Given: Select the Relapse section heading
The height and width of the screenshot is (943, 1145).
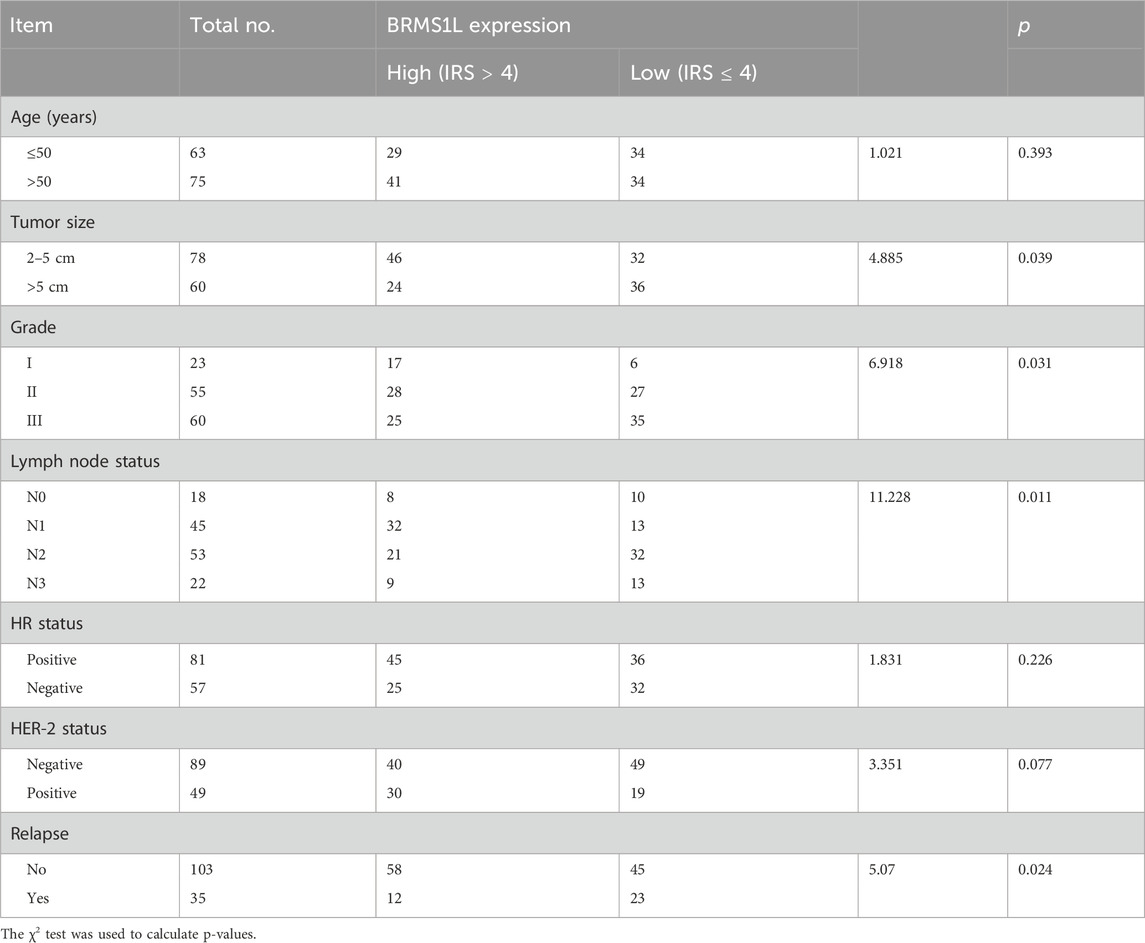Looking at the screenshot, I should (39, 834).
